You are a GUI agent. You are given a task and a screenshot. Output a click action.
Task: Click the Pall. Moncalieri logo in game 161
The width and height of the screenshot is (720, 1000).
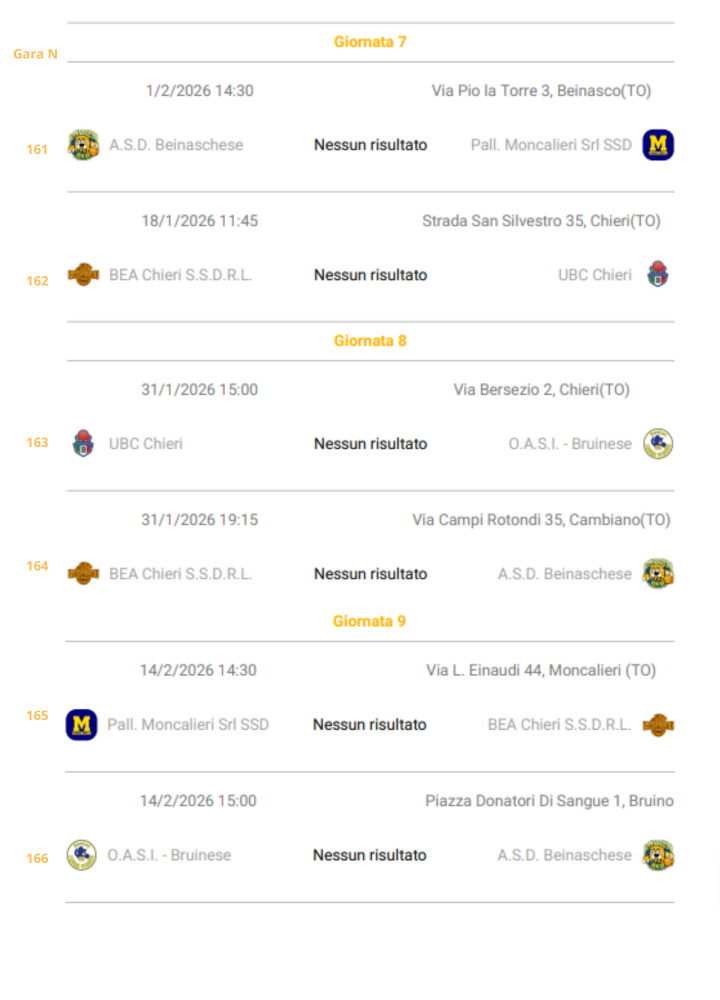657,145
